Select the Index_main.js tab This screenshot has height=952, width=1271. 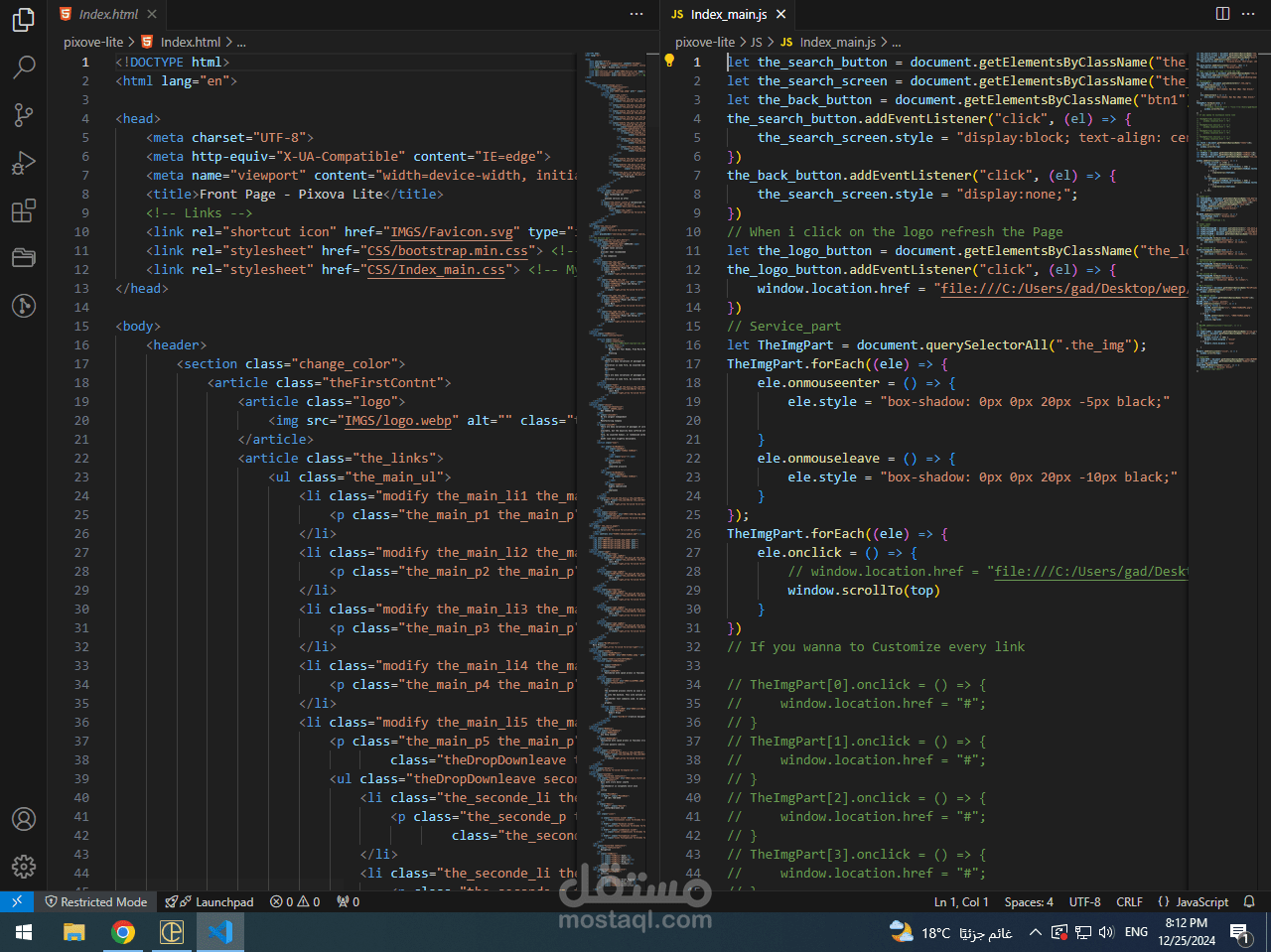pyautogui.click(x=728, y=14)
